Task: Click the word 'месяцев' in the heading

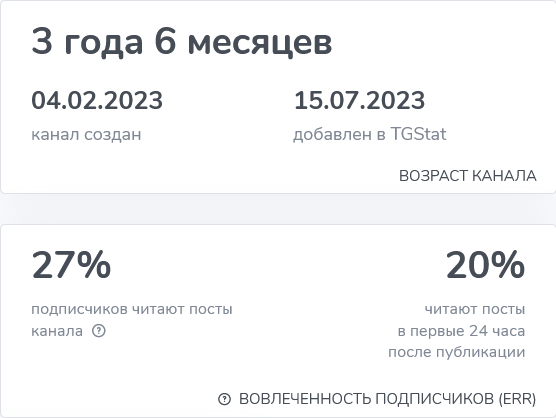Action: tap(260, 43)
